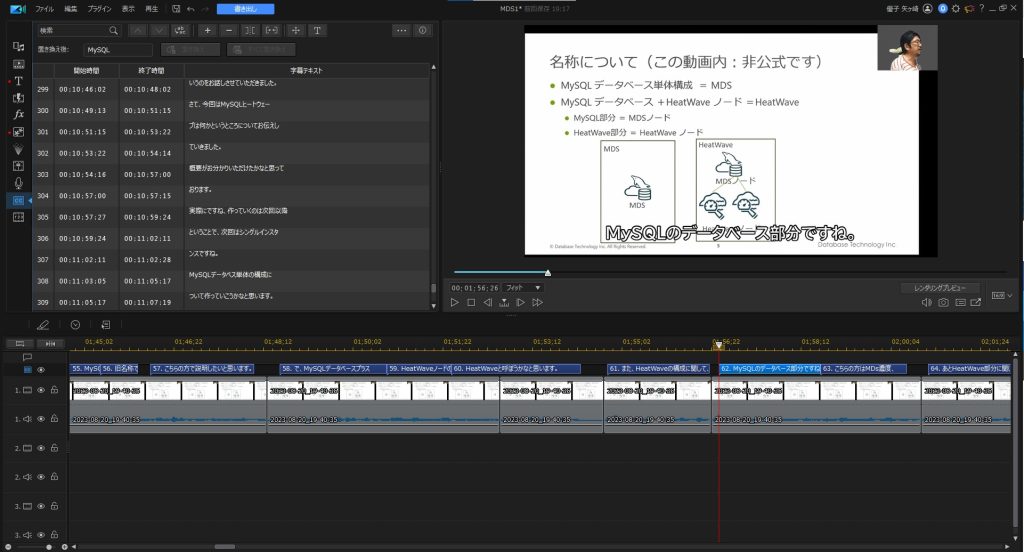Image resolution: width=1024 pixels, height=552 pixels.
Task: Click the timeline zoom slider handle
Action: coord(49,547)
